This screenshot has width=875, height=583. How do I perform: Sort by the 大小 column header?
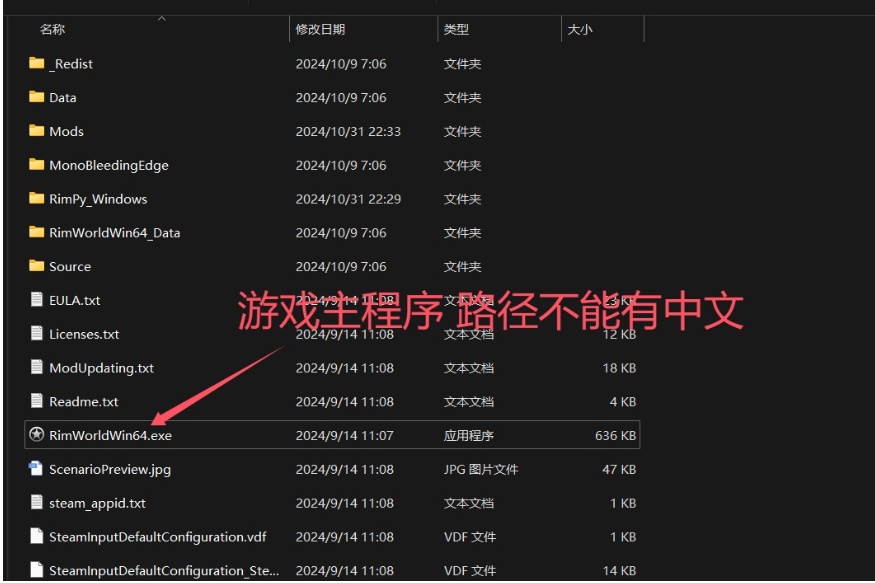(580, 29)
